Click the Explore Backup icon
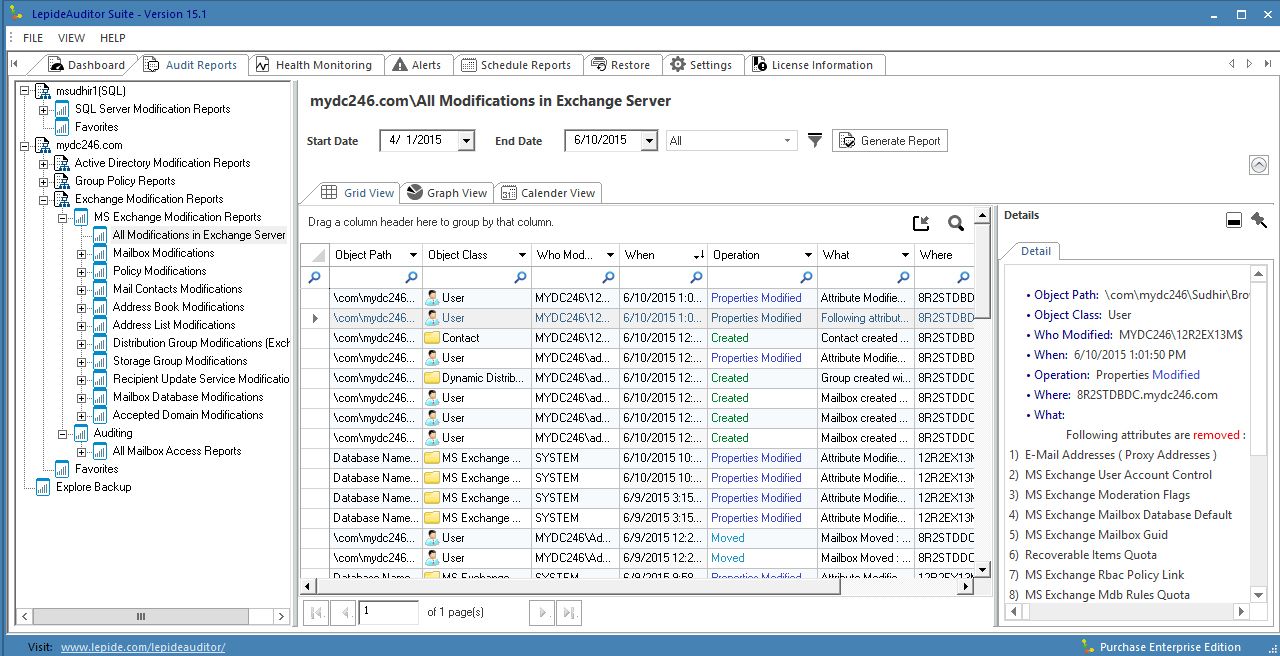 coord(43,487)
